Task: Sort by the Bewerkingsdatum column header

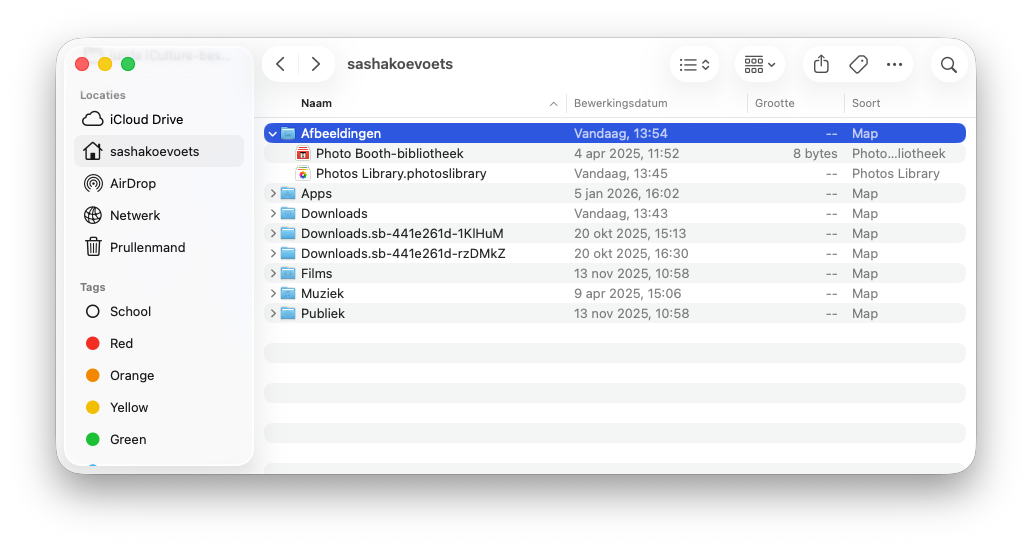Action: [x=620, y=103]
